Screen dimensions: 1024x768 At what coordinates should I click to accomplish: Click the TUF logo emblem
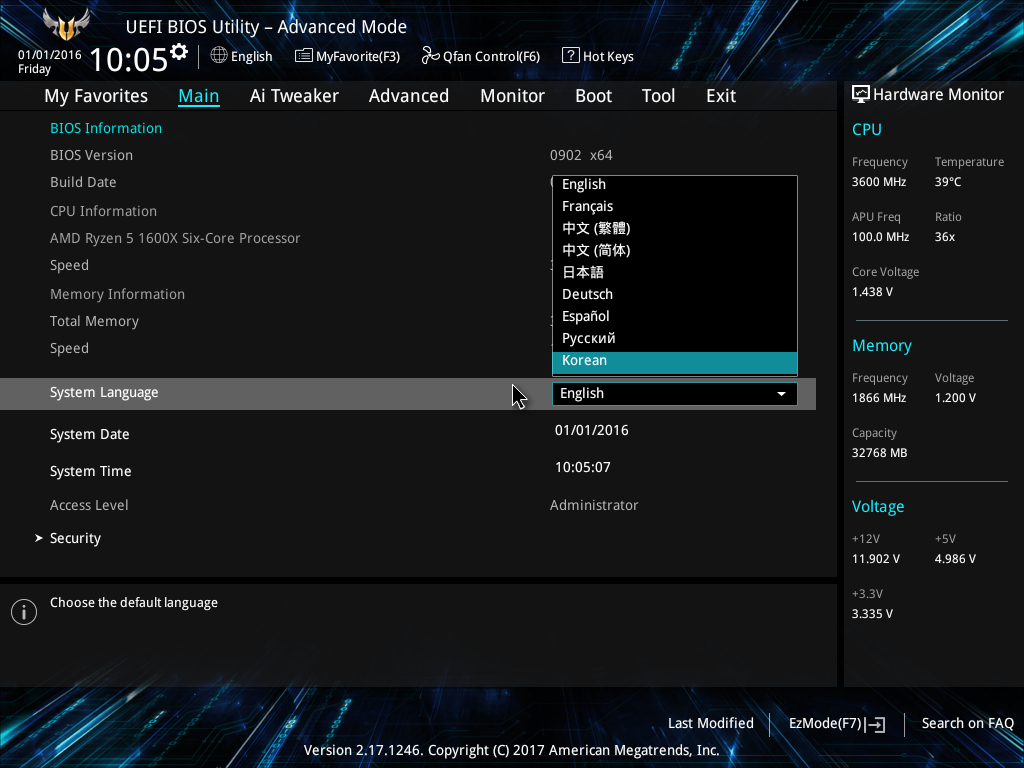(66, 25)
